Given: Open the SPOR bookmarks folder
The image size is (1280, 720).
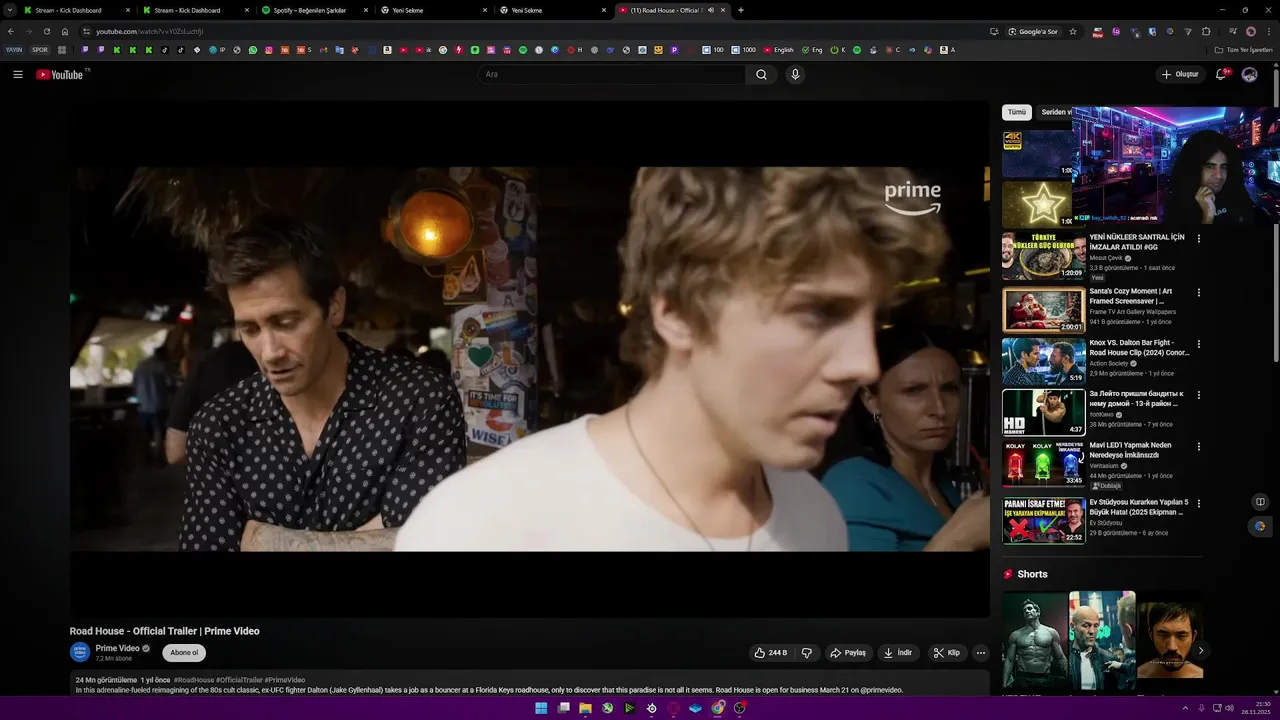Looking at the screenshot, I should click(x=40, y=50).
